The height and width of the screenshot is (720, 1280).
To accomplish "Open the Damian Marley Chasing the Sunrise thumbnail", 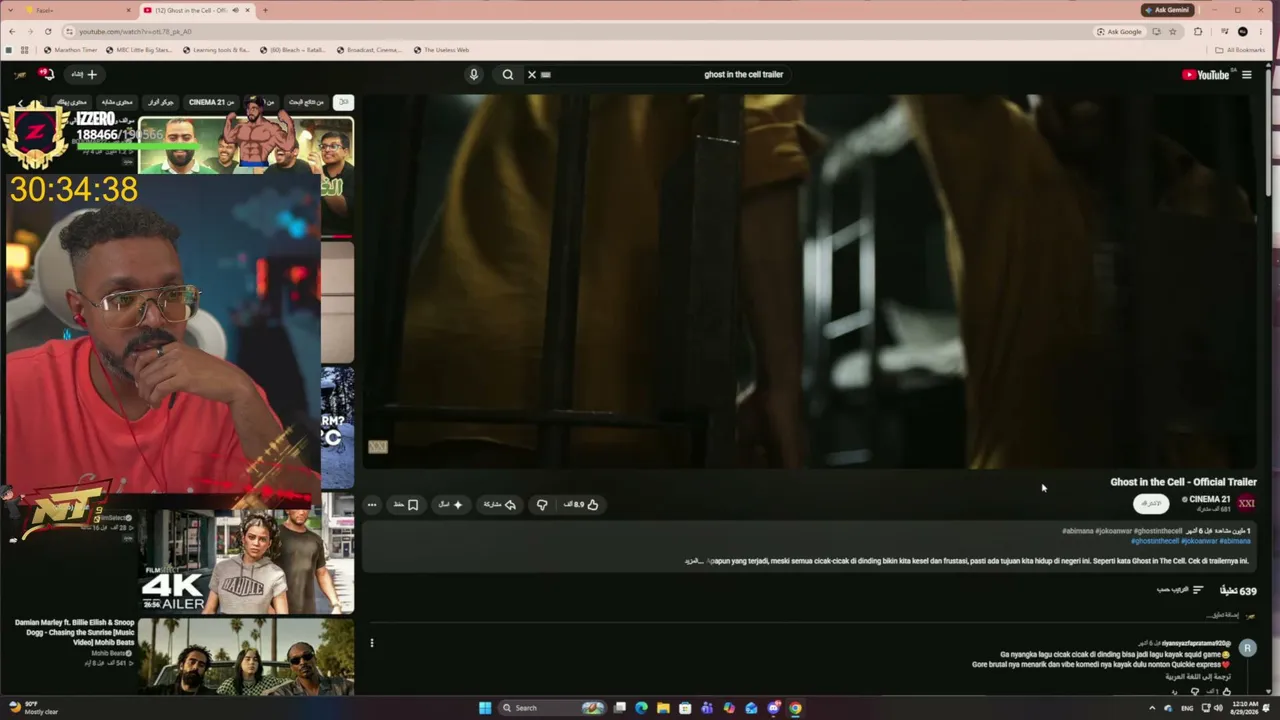I will [246, 656].
